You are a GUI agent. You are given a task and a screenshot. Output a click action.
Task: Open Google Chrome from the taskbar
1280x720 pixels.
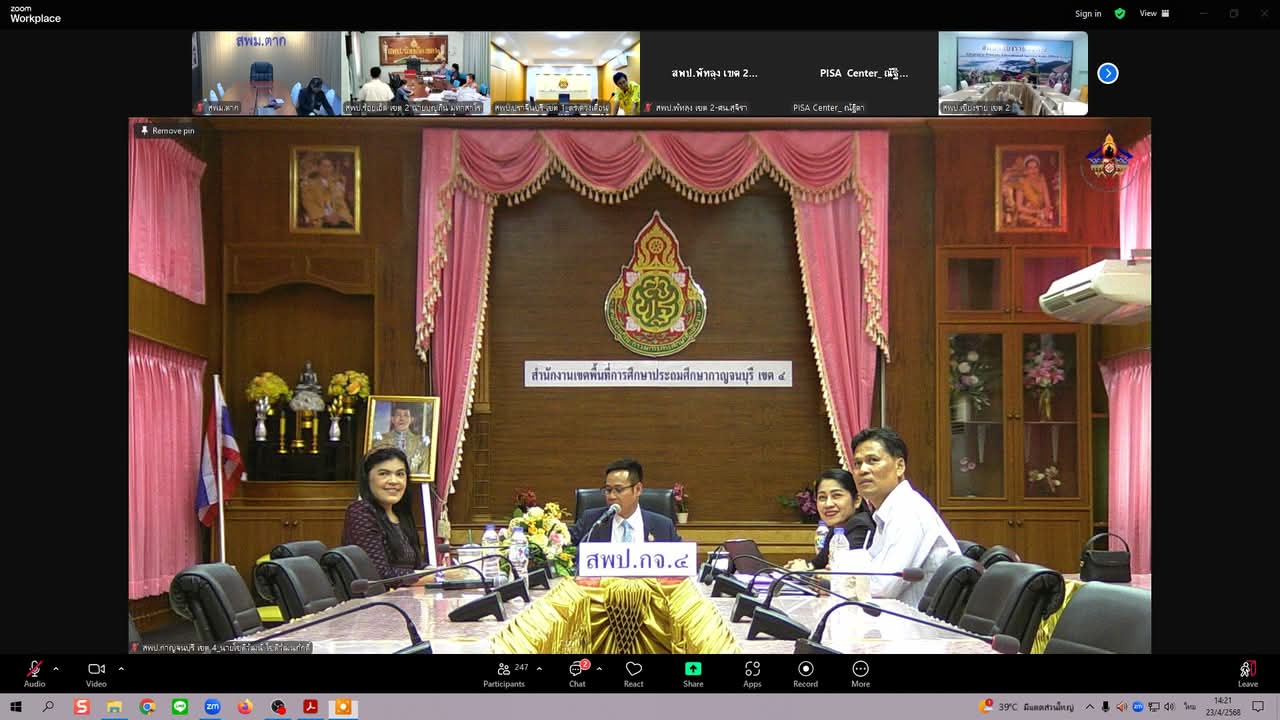[147, 707]
